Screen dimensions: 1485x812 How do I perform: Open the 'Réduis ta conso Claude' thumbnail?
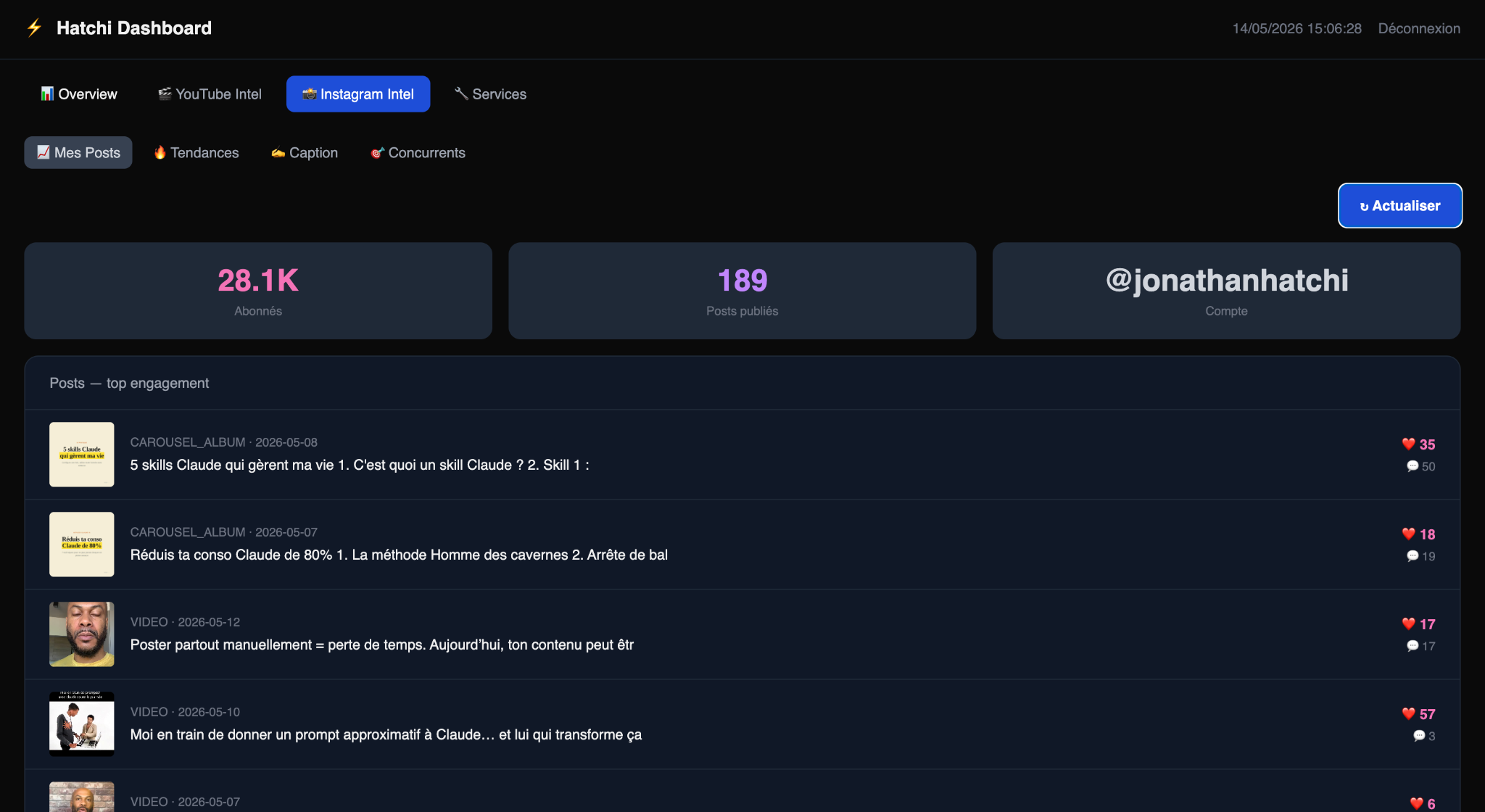pyautogui.click(x=82, y=544)
